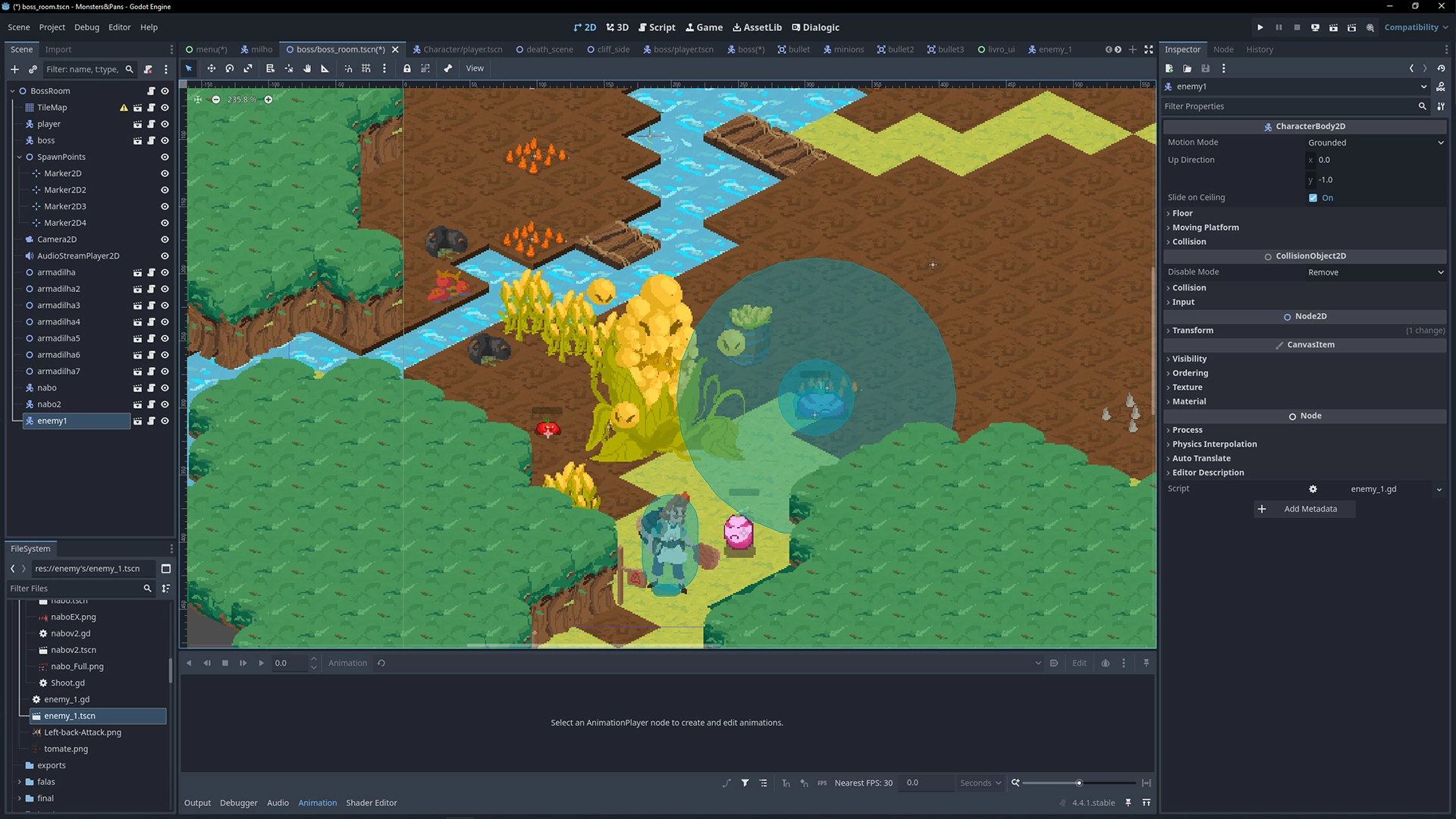1456x819 pixels.
Task: Toggle visibility of the nabo2 node
Action: (x=165, y=404)
